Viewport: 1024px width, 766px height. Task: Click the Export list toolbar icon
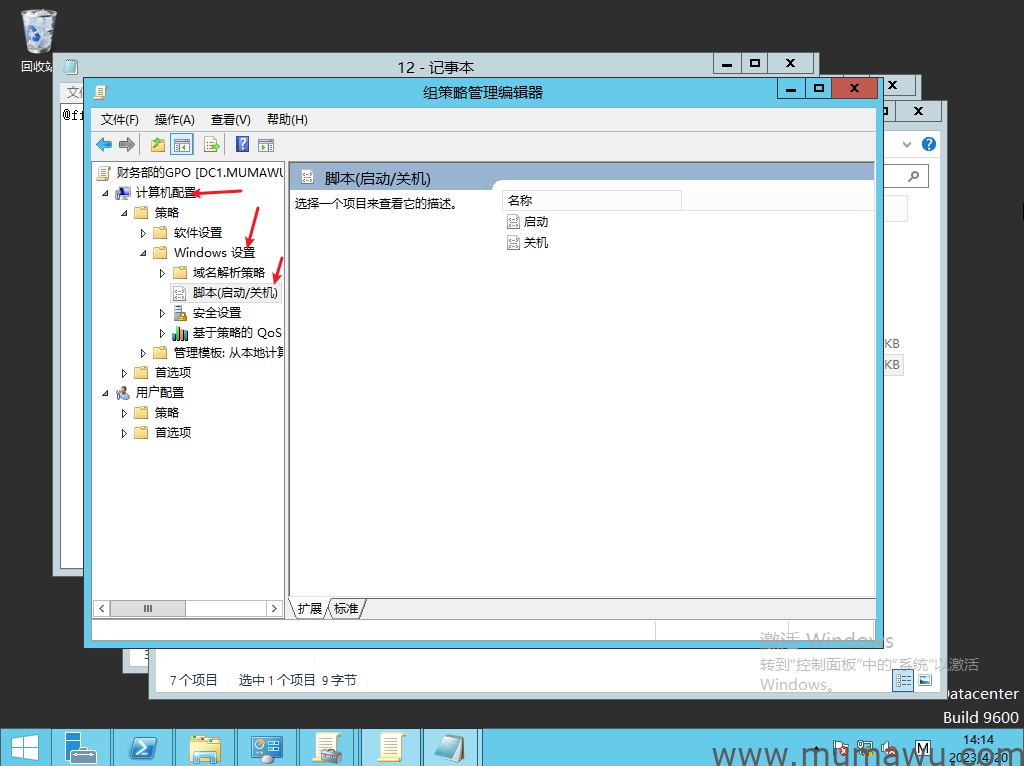coord(212,144)
